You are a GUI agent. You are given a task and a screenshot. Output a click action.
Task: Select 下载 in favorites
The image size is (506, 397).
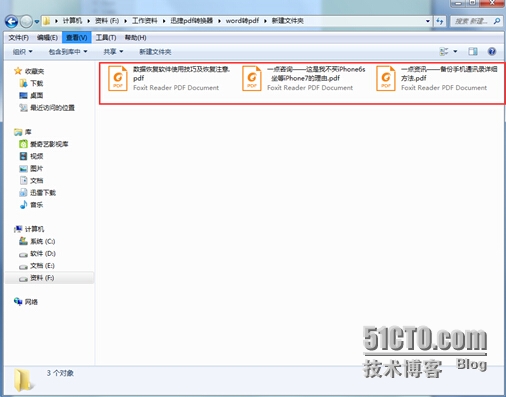coord(37,83)
